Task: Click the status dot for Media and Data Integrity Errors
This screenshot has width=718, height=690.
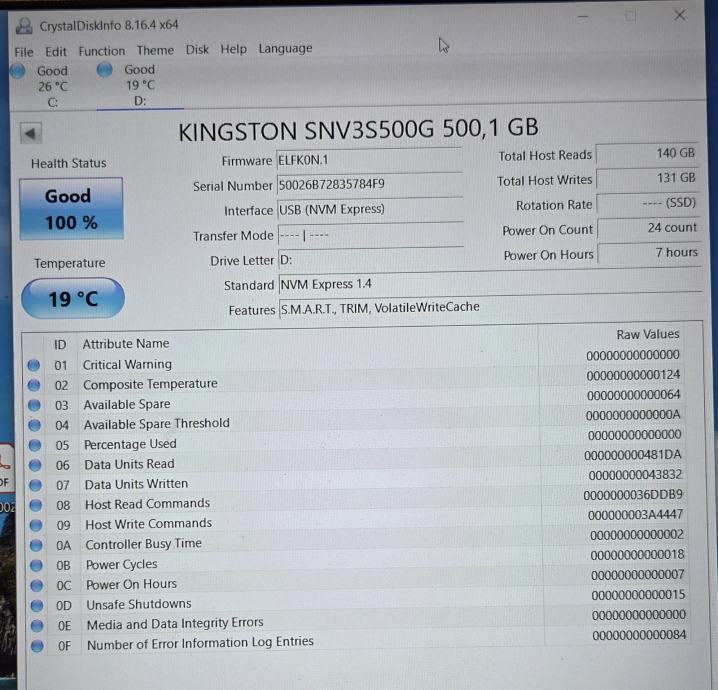Action: pos(37,625)
